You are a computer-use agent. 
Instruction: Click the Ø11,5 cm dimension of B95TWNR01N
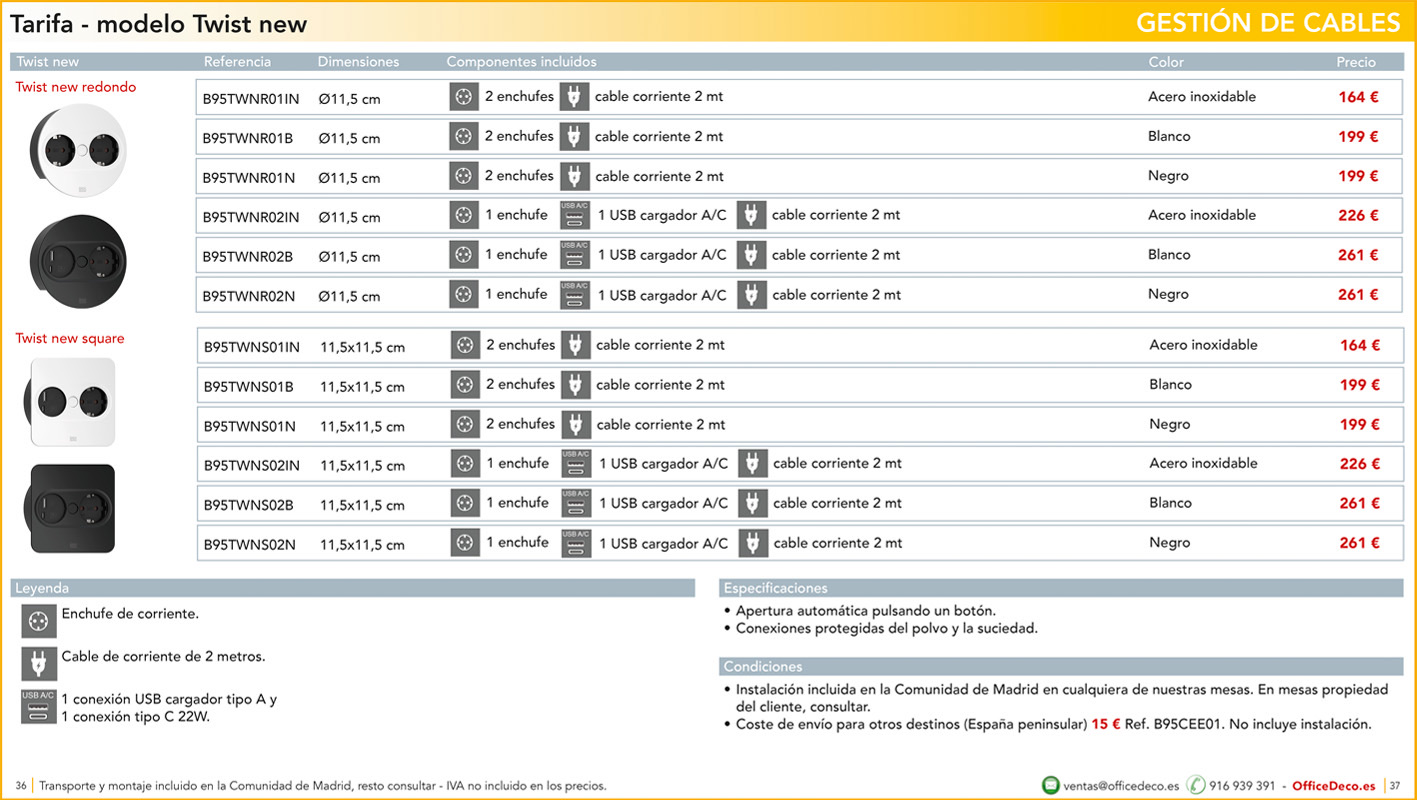click(349, 178)
